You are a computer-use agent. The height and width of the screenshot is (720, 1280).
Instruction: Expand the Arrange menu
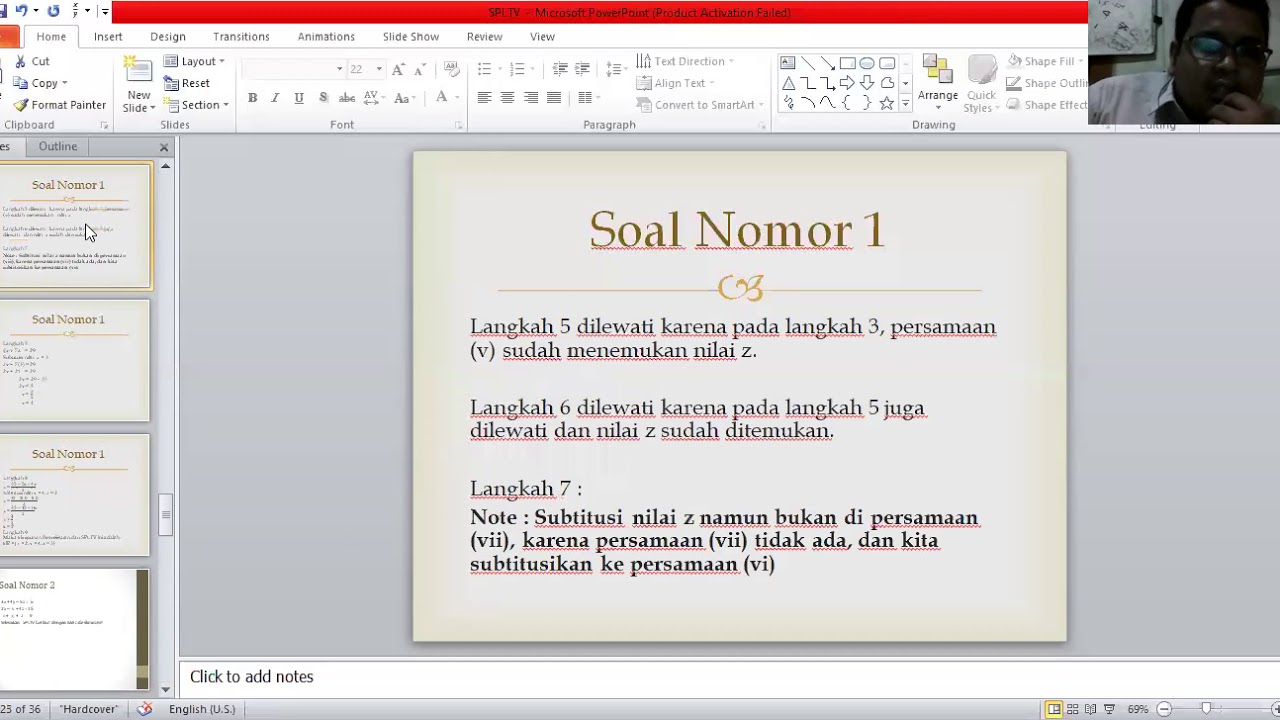[937, 85]
